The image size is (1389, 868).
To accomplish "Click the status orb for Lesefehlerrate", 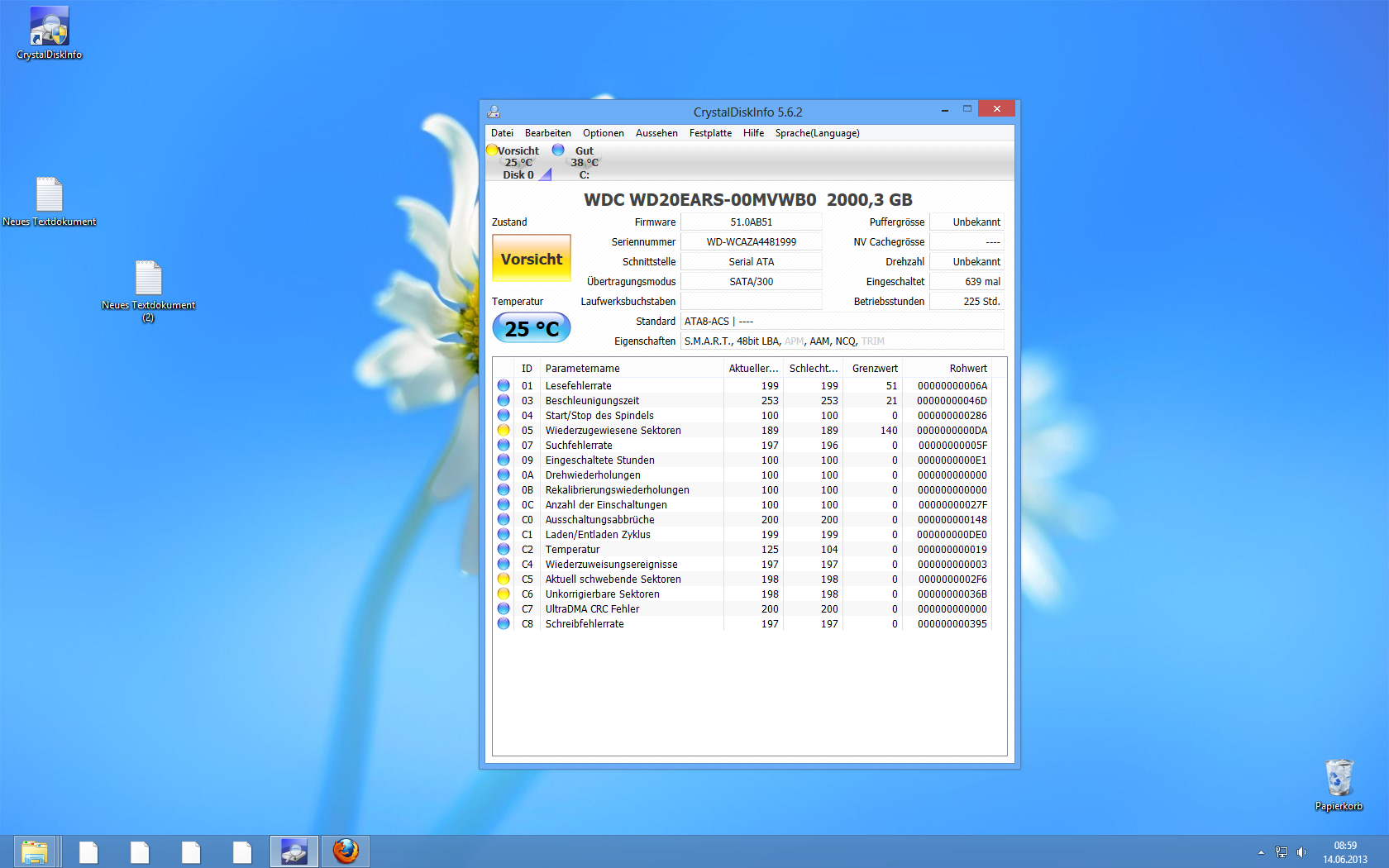I will [x=504, y=386].
